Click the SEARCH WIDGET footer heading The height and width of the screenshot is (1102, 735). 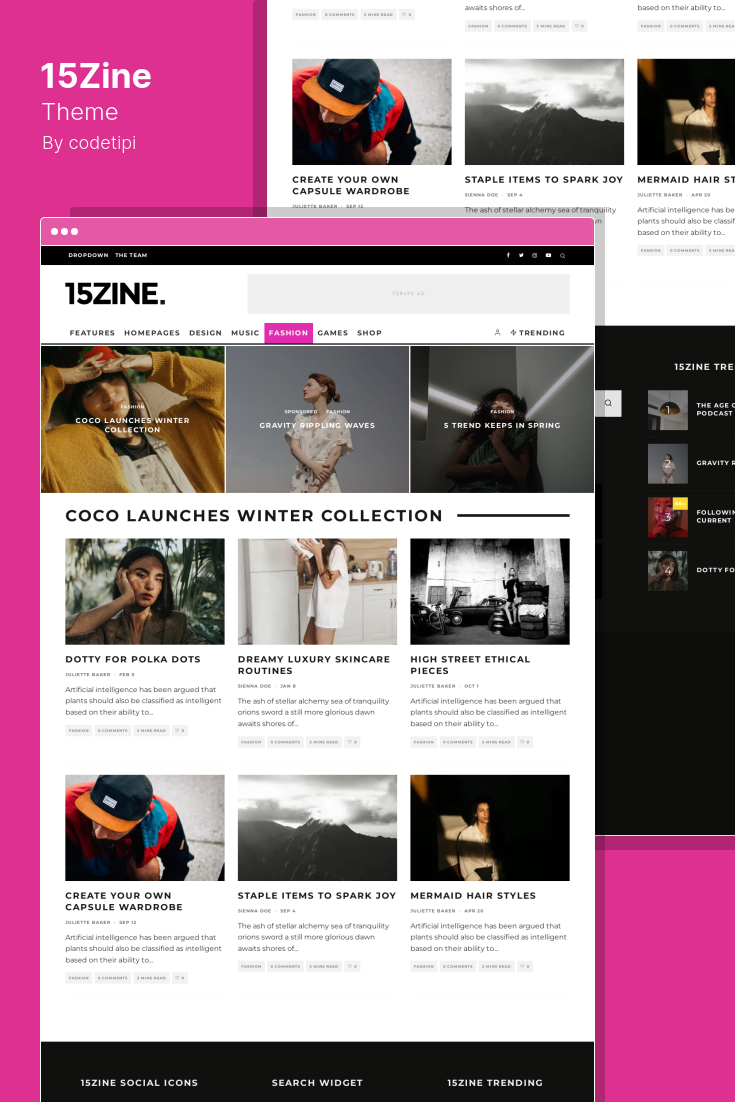[317, 1082]
